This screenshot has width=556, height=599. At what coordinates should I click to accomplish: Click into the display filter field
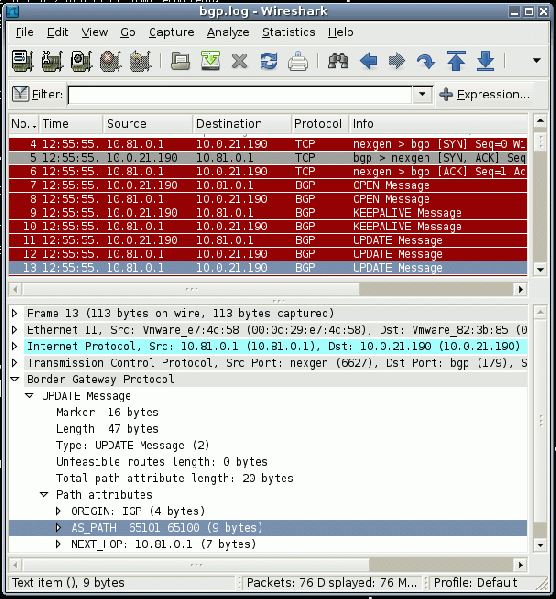click(x=240, y=94)
